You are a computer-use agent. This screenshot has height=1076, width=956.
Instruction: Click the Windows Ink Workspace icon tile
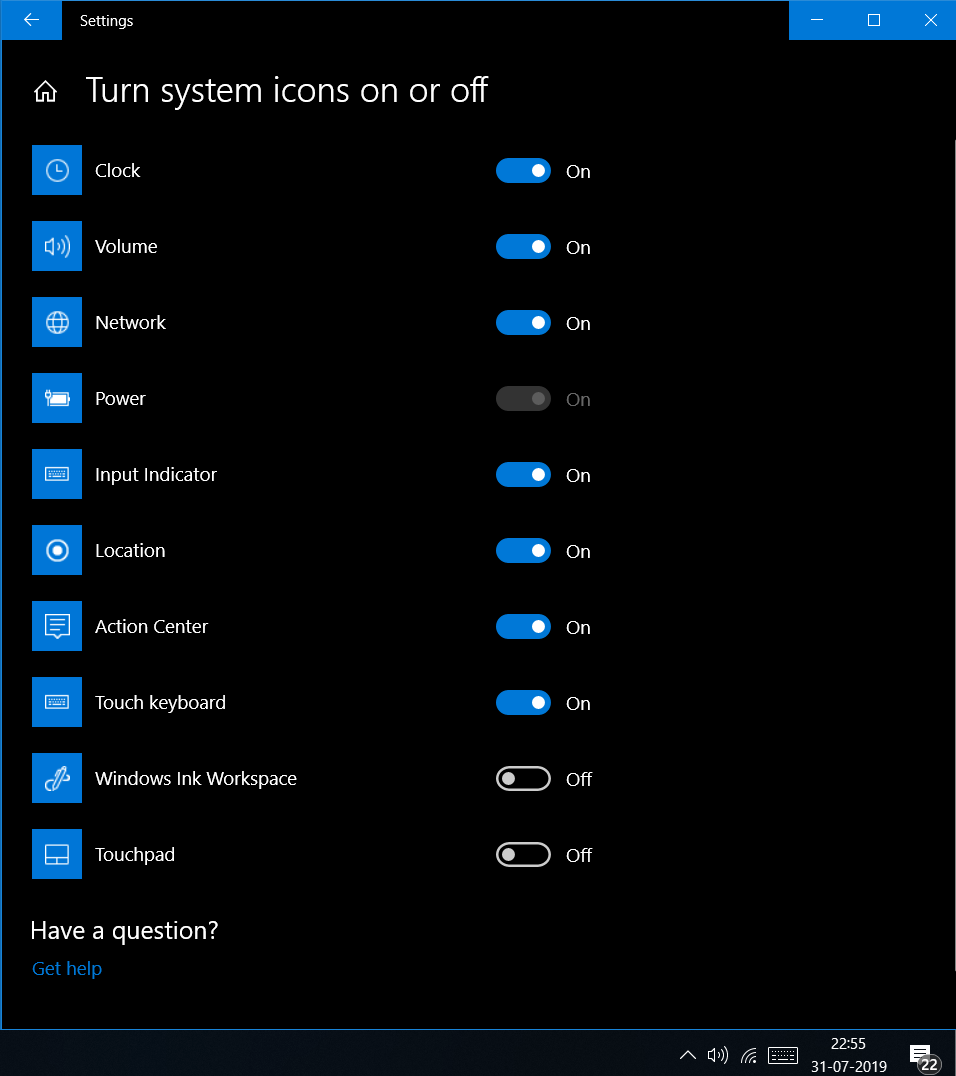(x=57, y=778)
